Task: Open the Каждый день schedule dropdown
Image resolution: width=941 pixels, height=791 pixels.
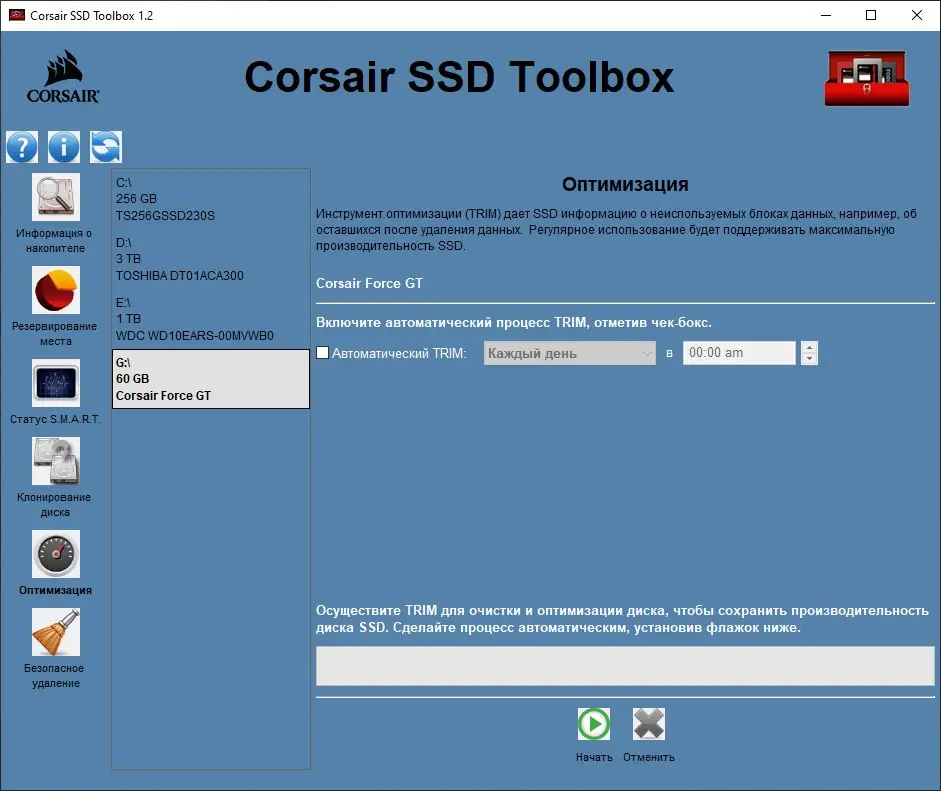Action: tap(569, 352)
